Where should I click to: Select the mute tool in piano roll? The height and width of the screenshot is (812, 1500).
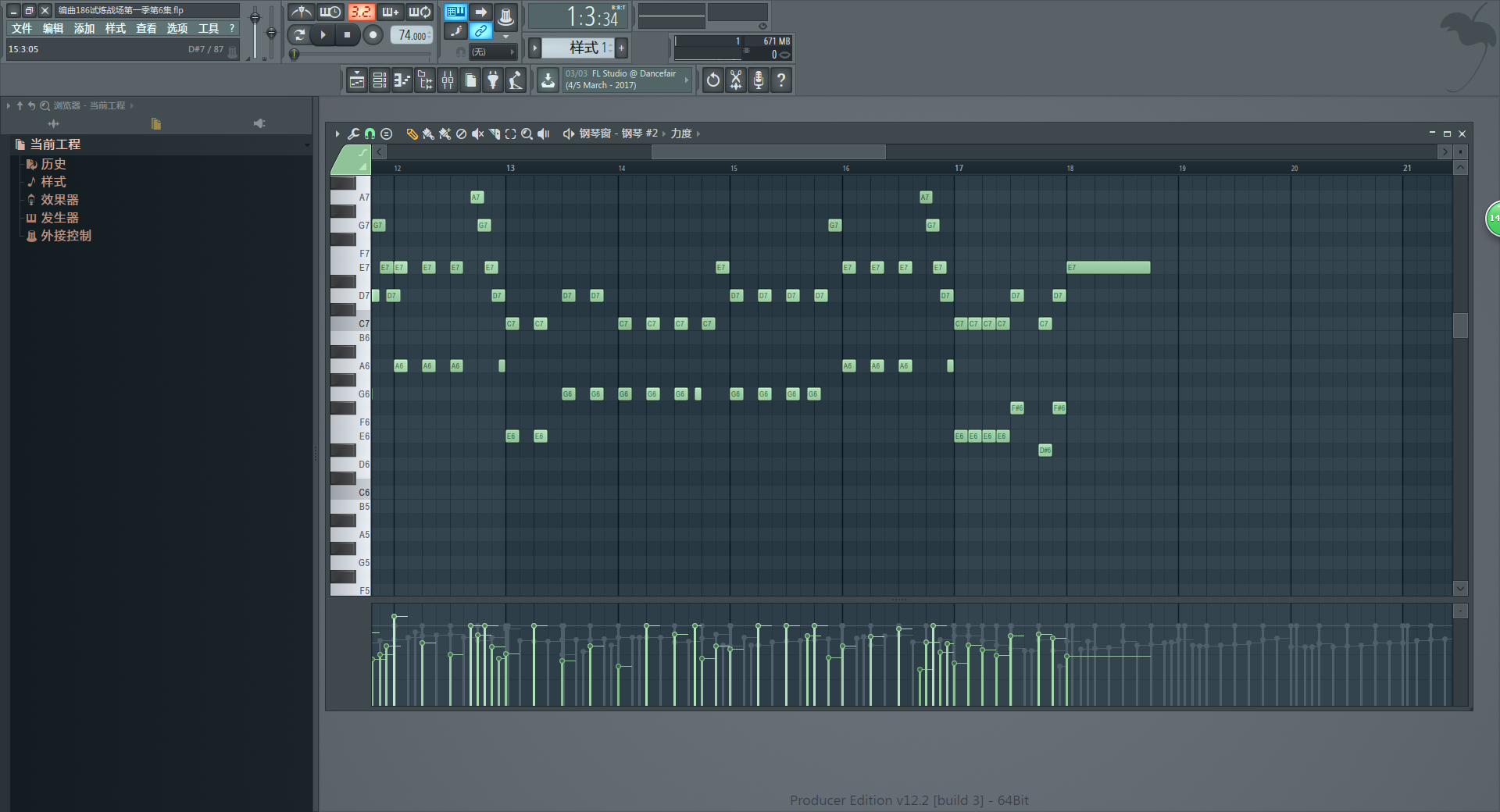pos(477,134)
